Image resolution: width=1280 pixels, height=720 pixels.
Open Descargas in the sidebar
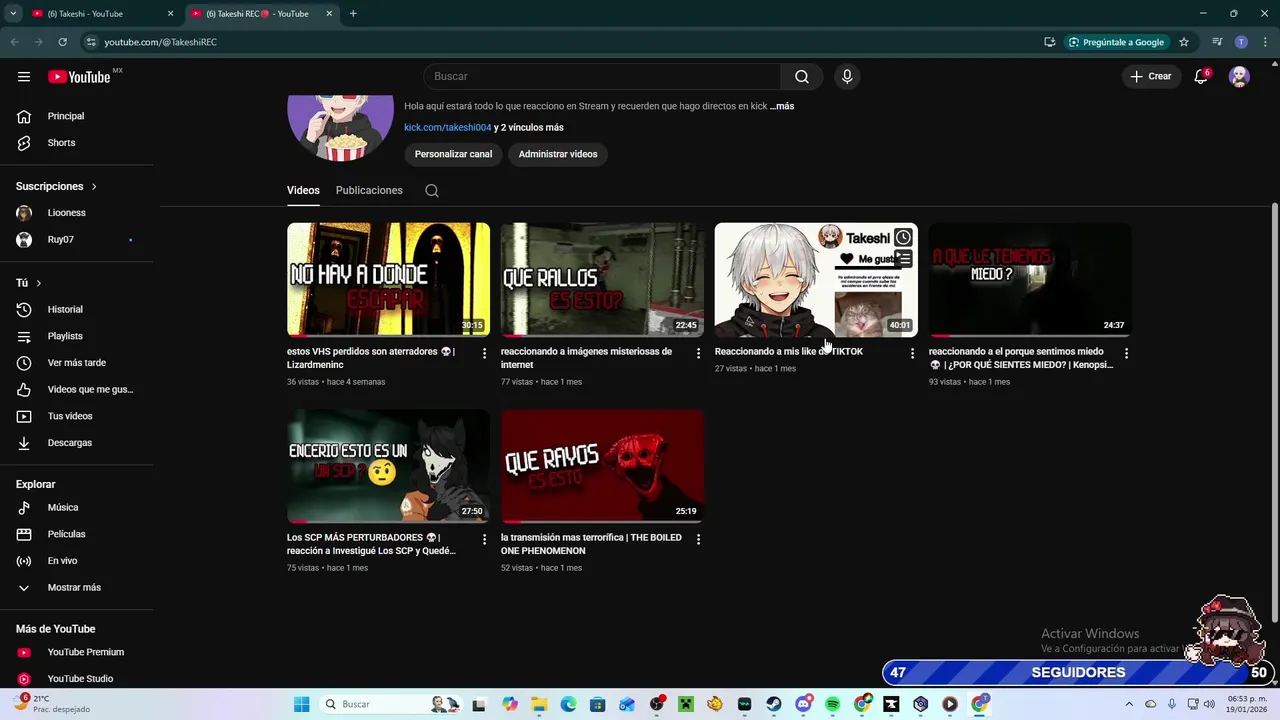74,443
